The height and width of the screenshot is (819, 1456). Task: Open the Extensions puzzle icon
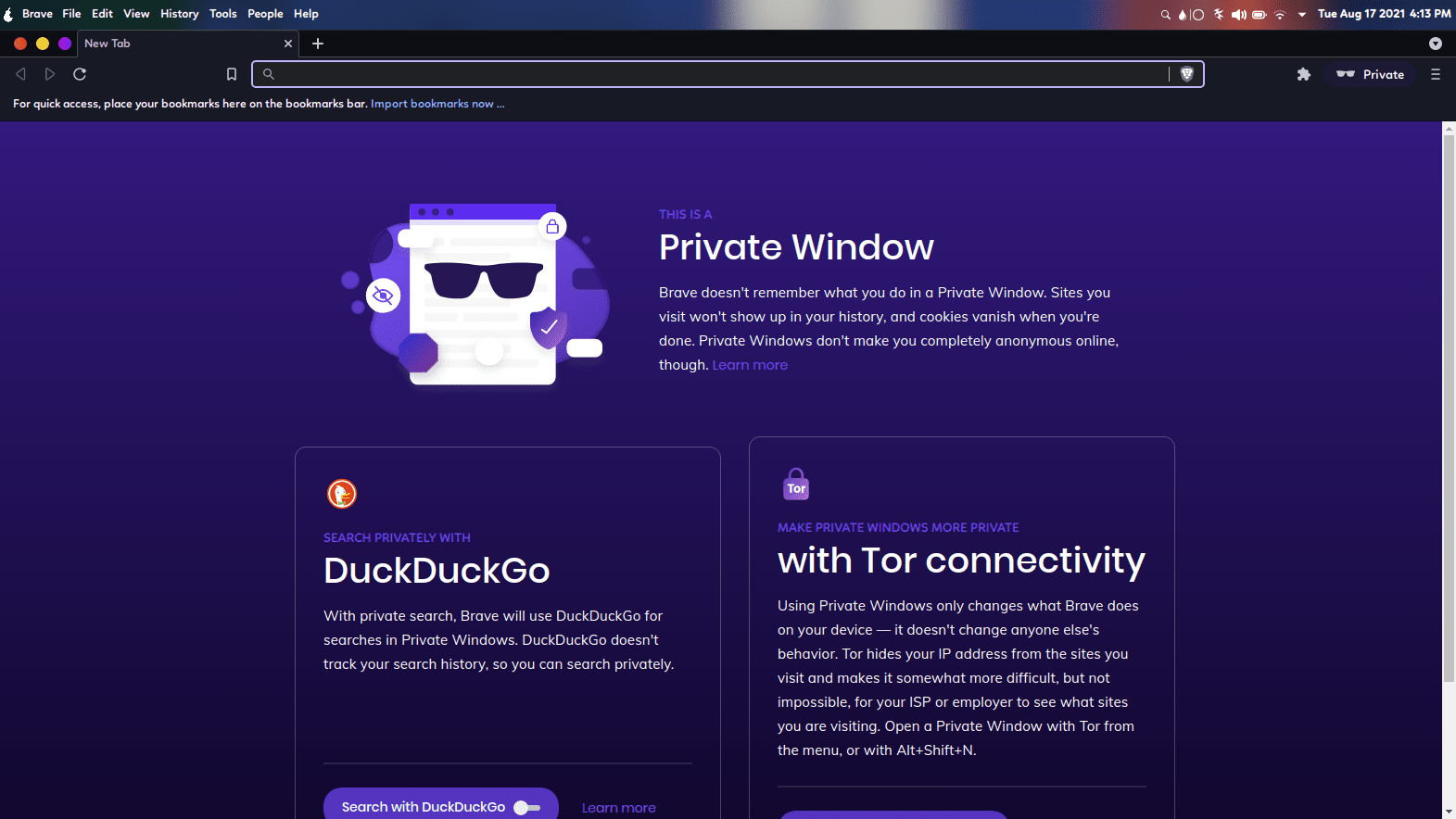[1304, 74]
